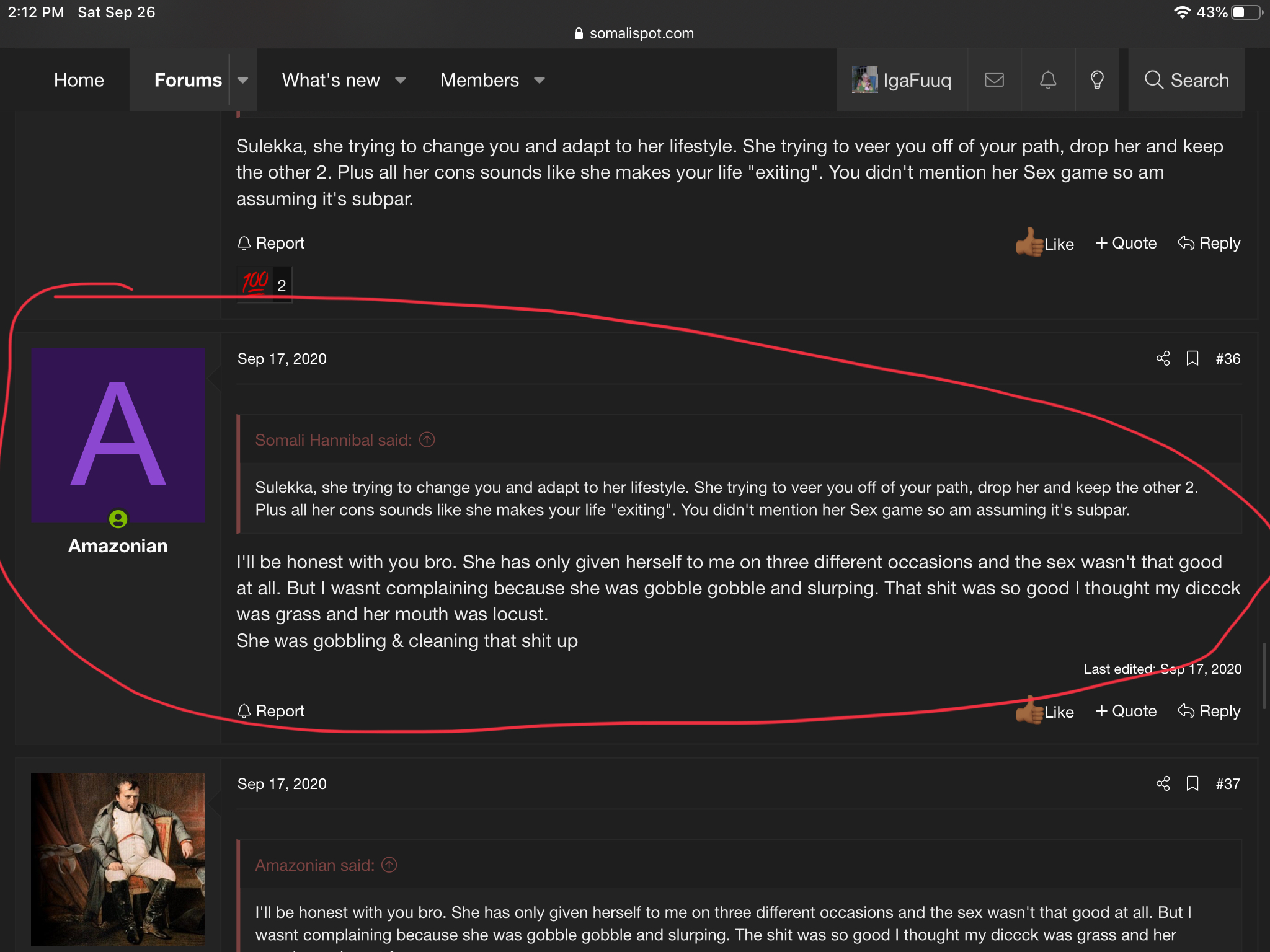The height and width of the screenshot is (952, 1270).
Task: Open the Search field
Action: click(1187, 80)
